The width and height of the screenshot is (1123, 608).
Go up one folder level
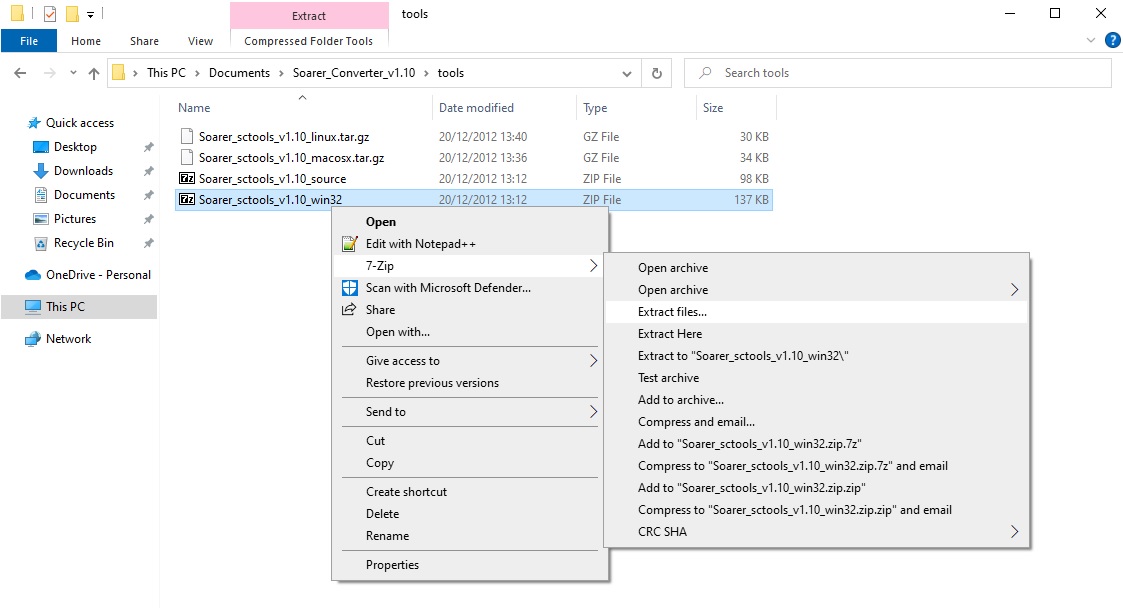pyautogui.click(x=94, y=72)
